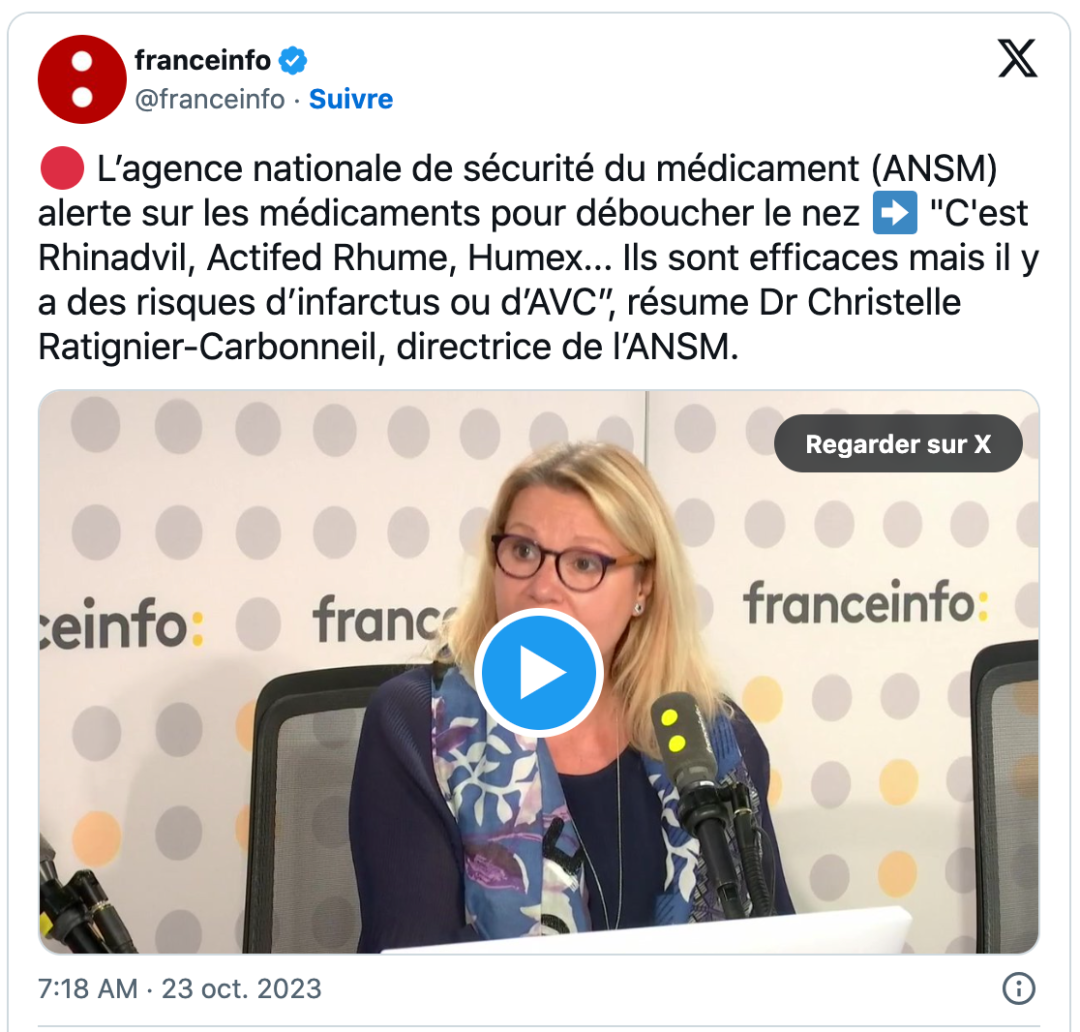Click the blue verified badge next to franceinfo
Viewport: 1080px width, 1032px height.
(293, 61)
